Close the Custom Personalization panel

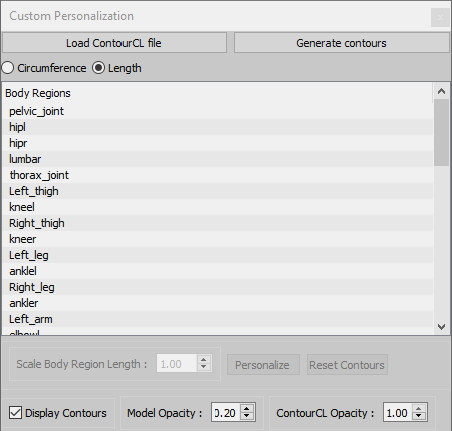(440, 17)
